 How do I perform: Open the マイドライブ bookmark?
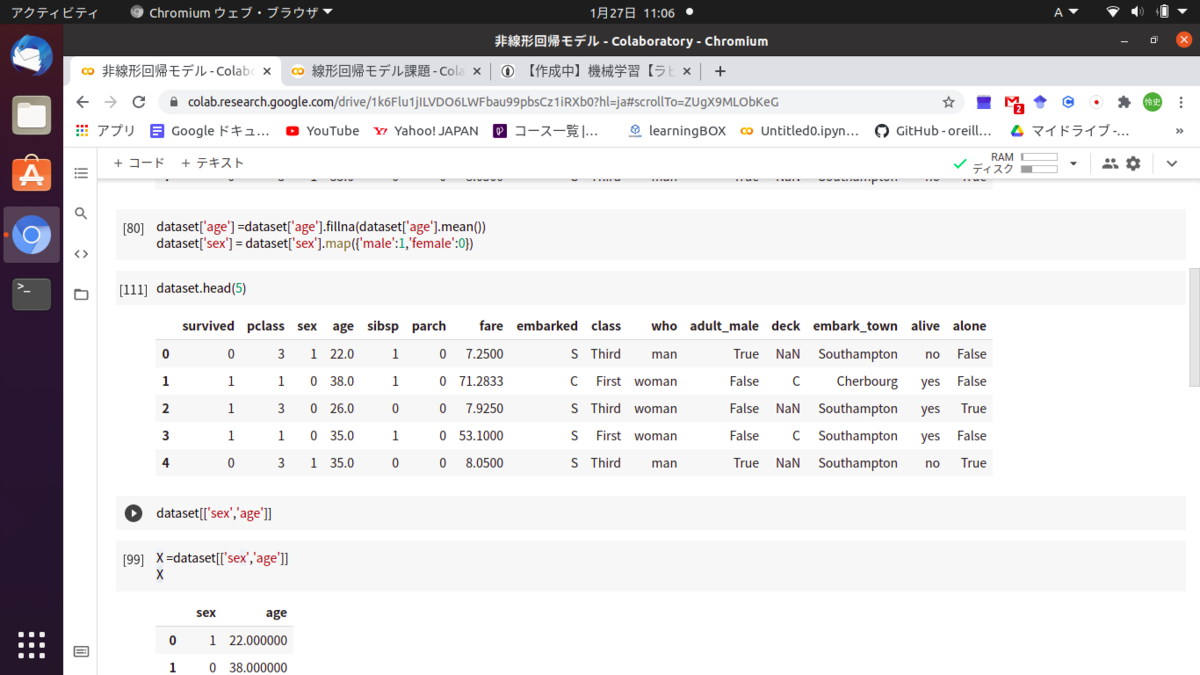tap(1069, 131)
